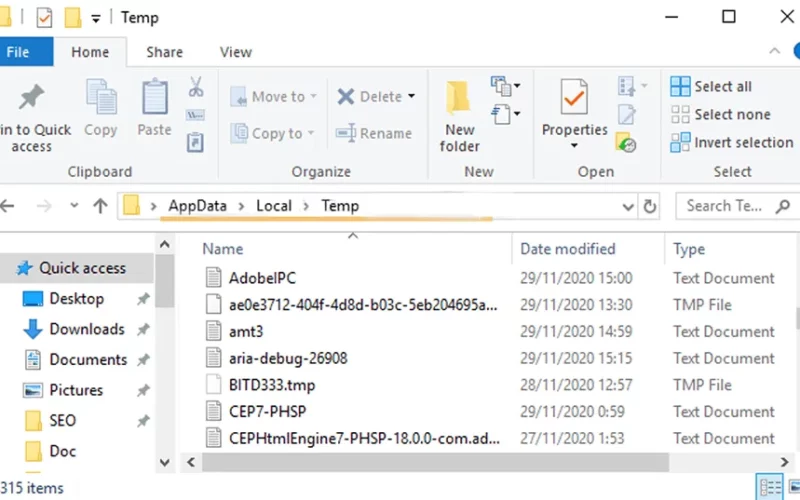Open the address bar history dropdown
The width and height of the screenshot is (800, 500).
click(628, 207)
